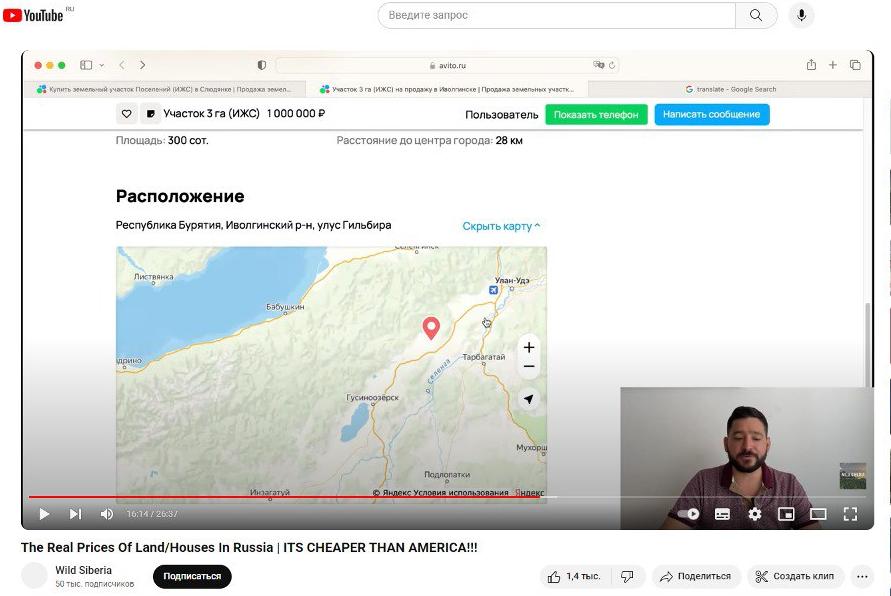This screenshot has width=891, height=596.
Task: Click Создать клип button
Action: (x=796, y=577)
